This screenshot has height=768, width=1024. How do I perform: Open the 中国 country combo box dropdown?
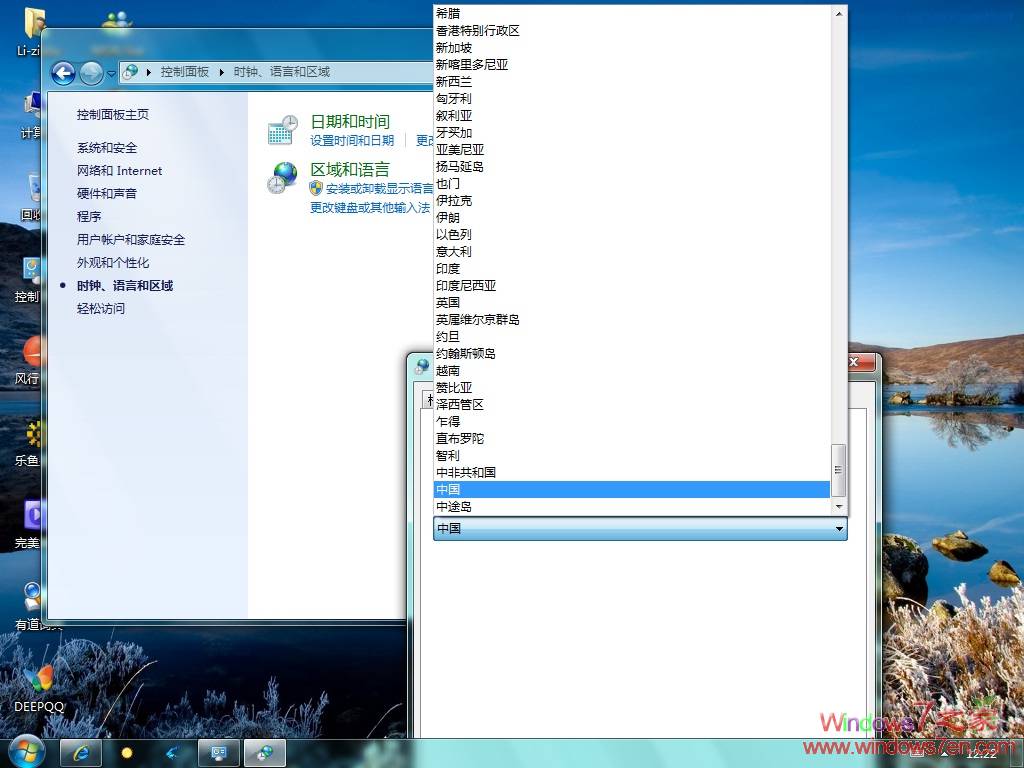(838, 528)
